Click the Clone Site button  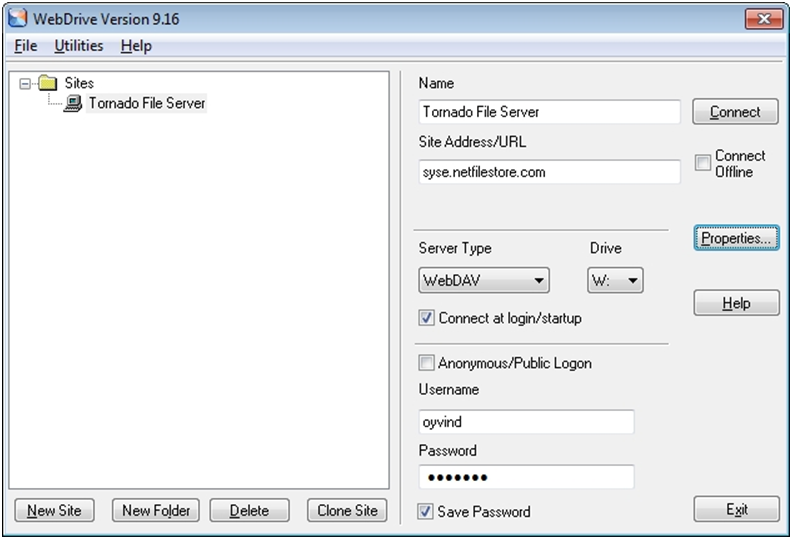coord(347,510)
